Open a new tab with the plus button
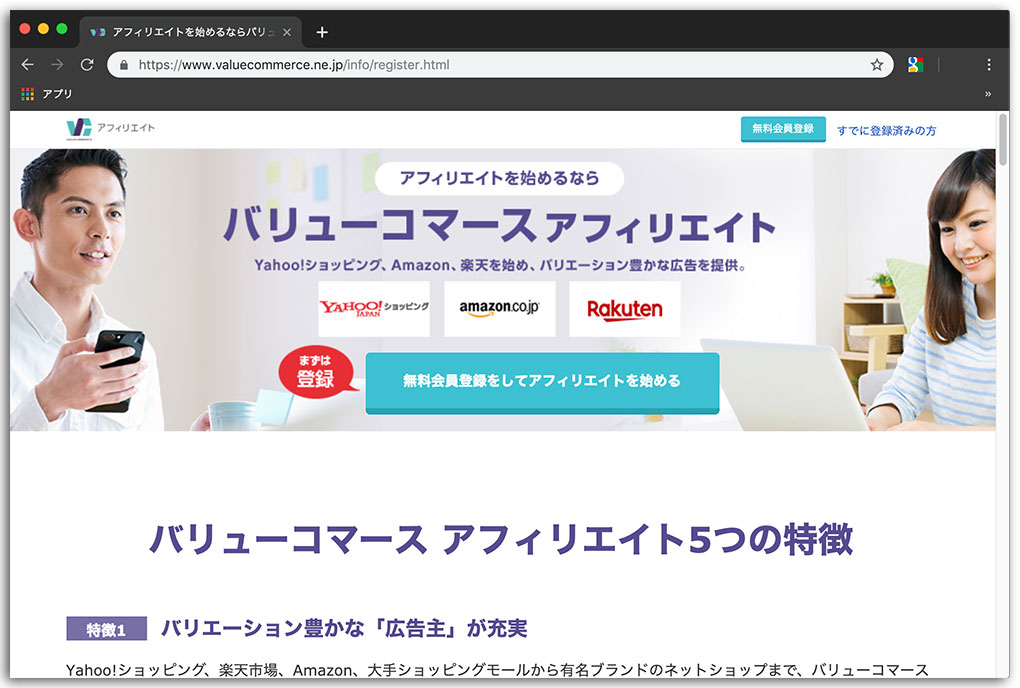 click(x=321, y=31)
